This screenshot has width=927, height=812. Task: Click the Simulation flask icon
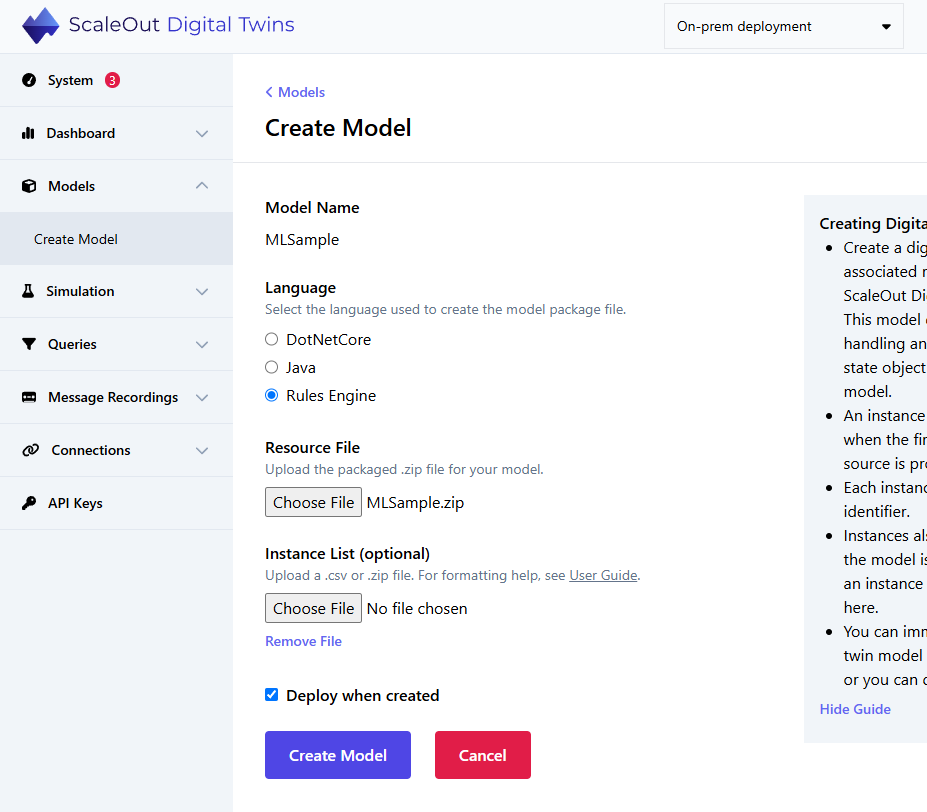(x=28, y=291)
